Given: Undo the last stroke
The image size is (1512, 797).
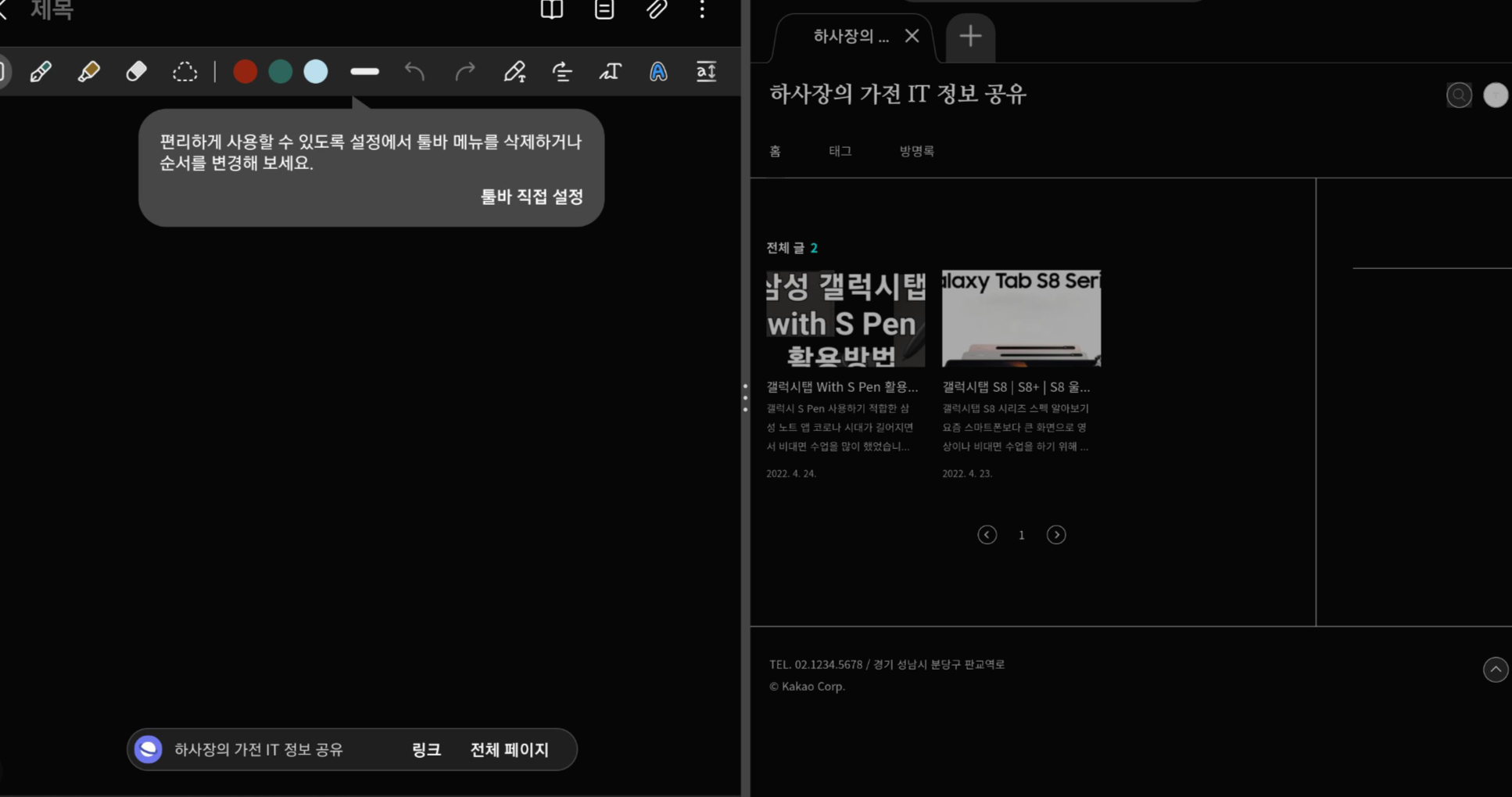Looking at the screenshot, I should pyautogui.click(x=414, y=72).
